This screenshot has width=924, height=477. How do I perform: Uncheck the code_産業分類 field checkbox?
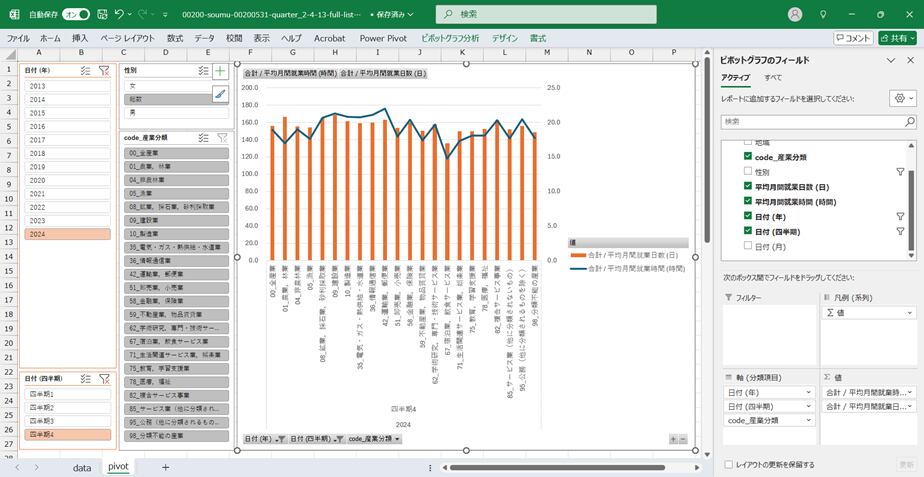tap(747, 157)
